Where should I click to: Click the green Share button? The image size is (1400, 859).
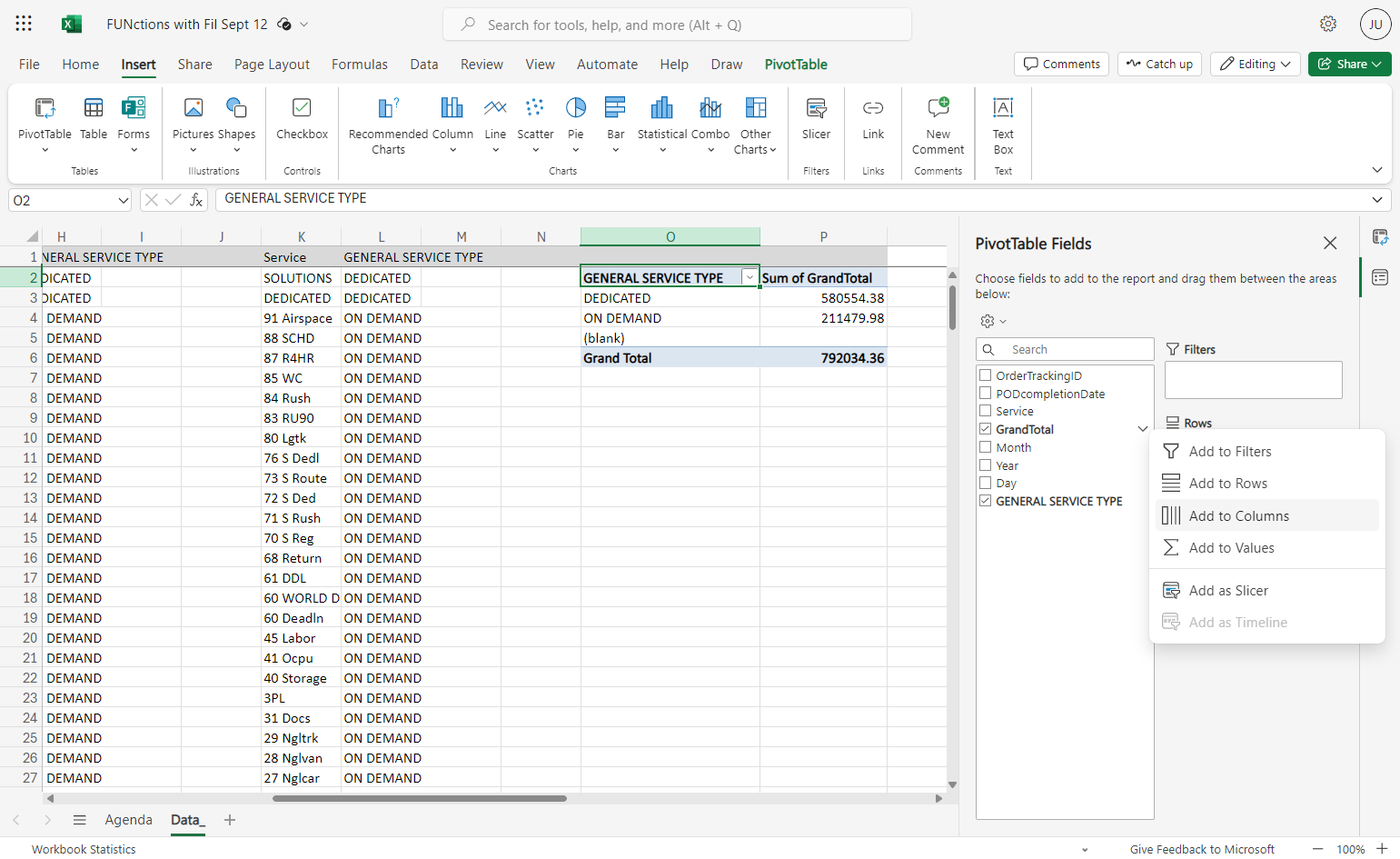coord(1349,64)
